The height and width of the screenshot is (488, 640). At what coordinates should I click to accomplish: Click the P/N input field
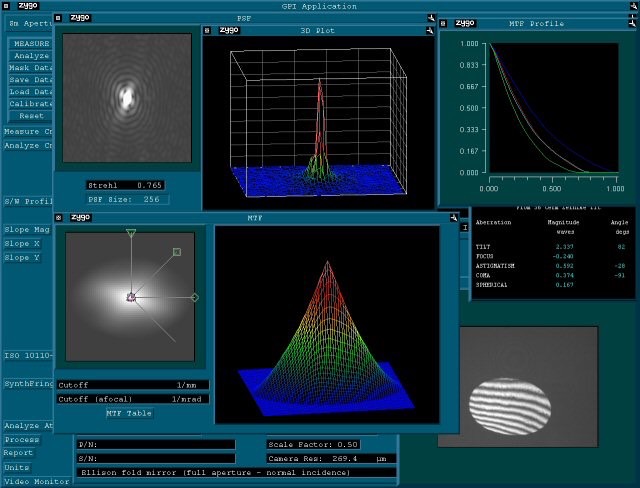click(156, 444)
